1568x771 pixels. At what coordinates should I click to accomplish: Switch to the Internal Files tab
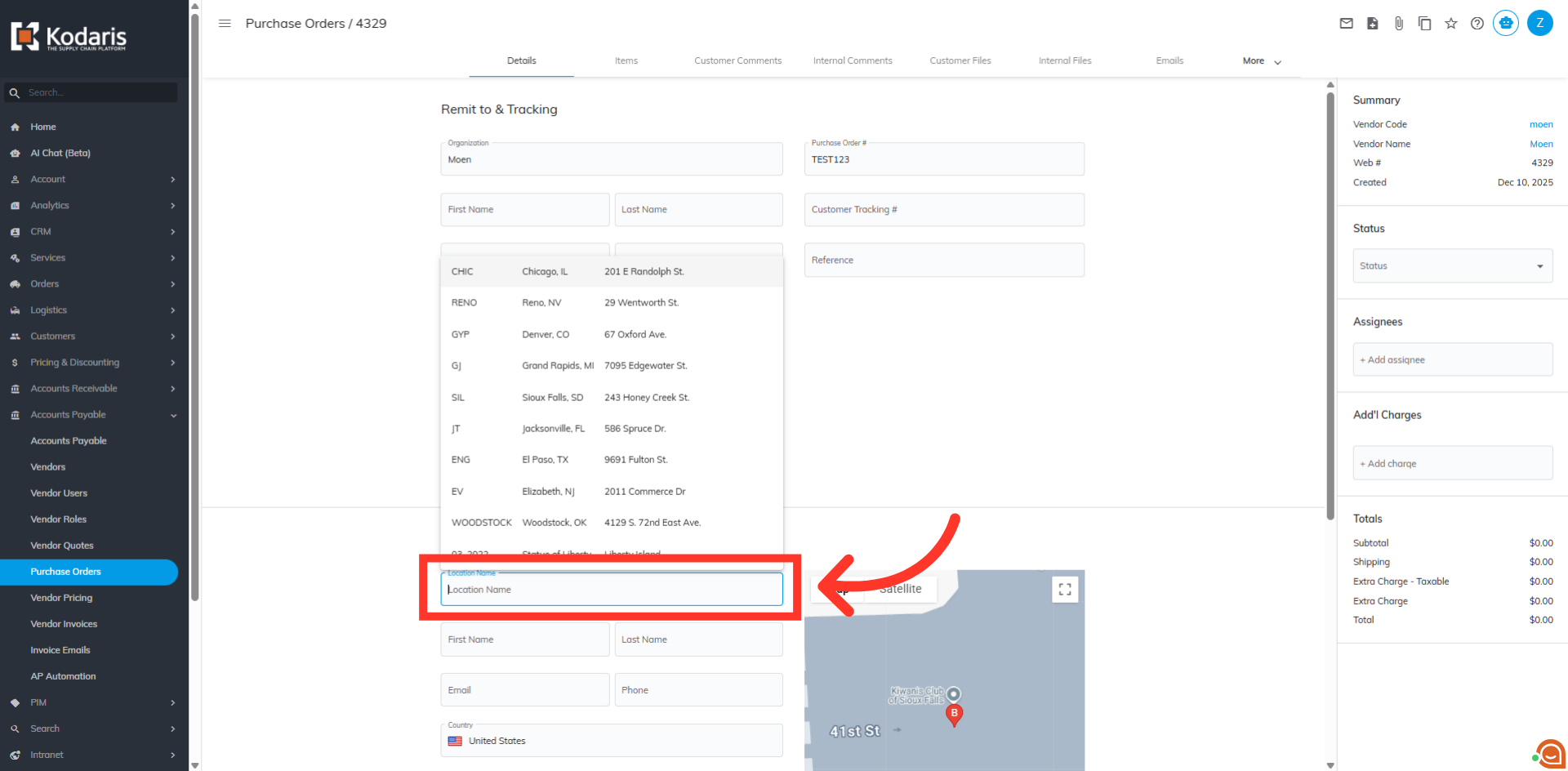tap(1065, 61)
